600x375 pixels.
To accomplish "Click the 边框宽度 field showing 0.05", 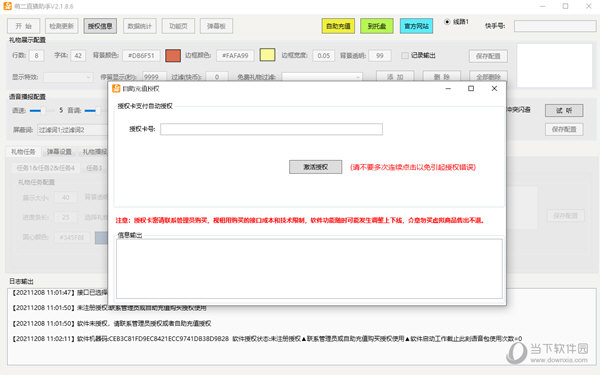I will (x=324, y=55).
